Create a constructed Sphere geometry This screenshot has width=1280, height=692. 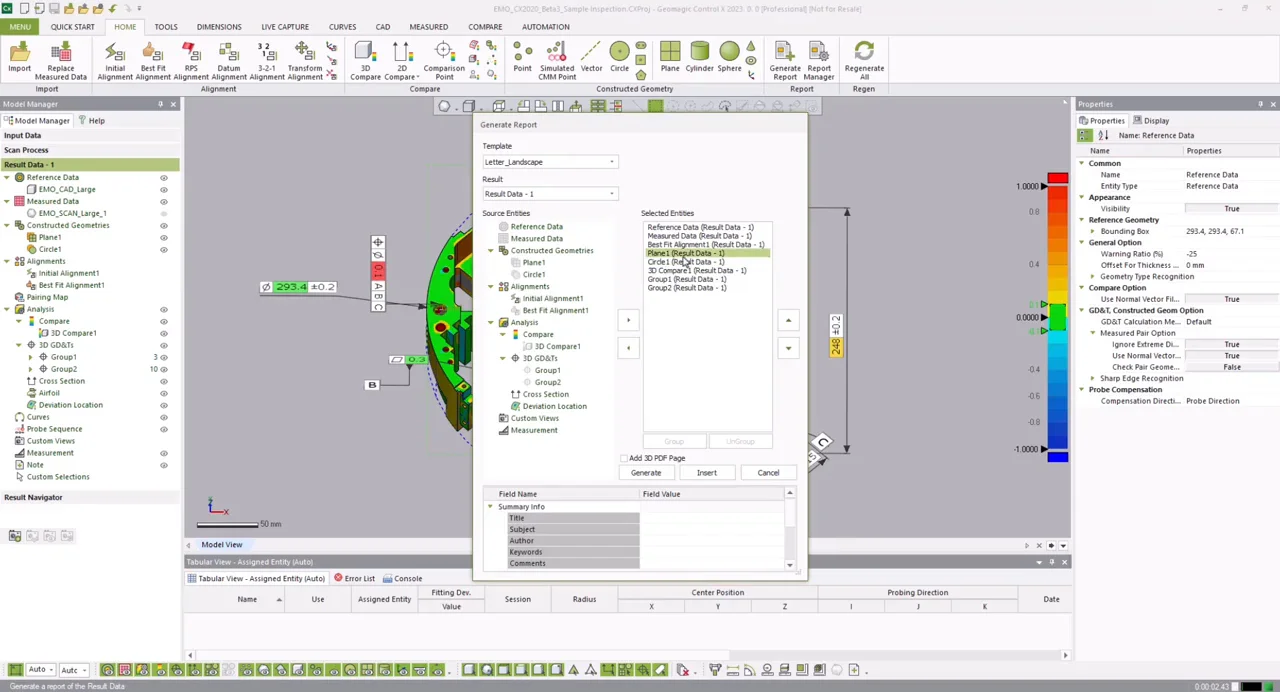(x=729, y=58)
